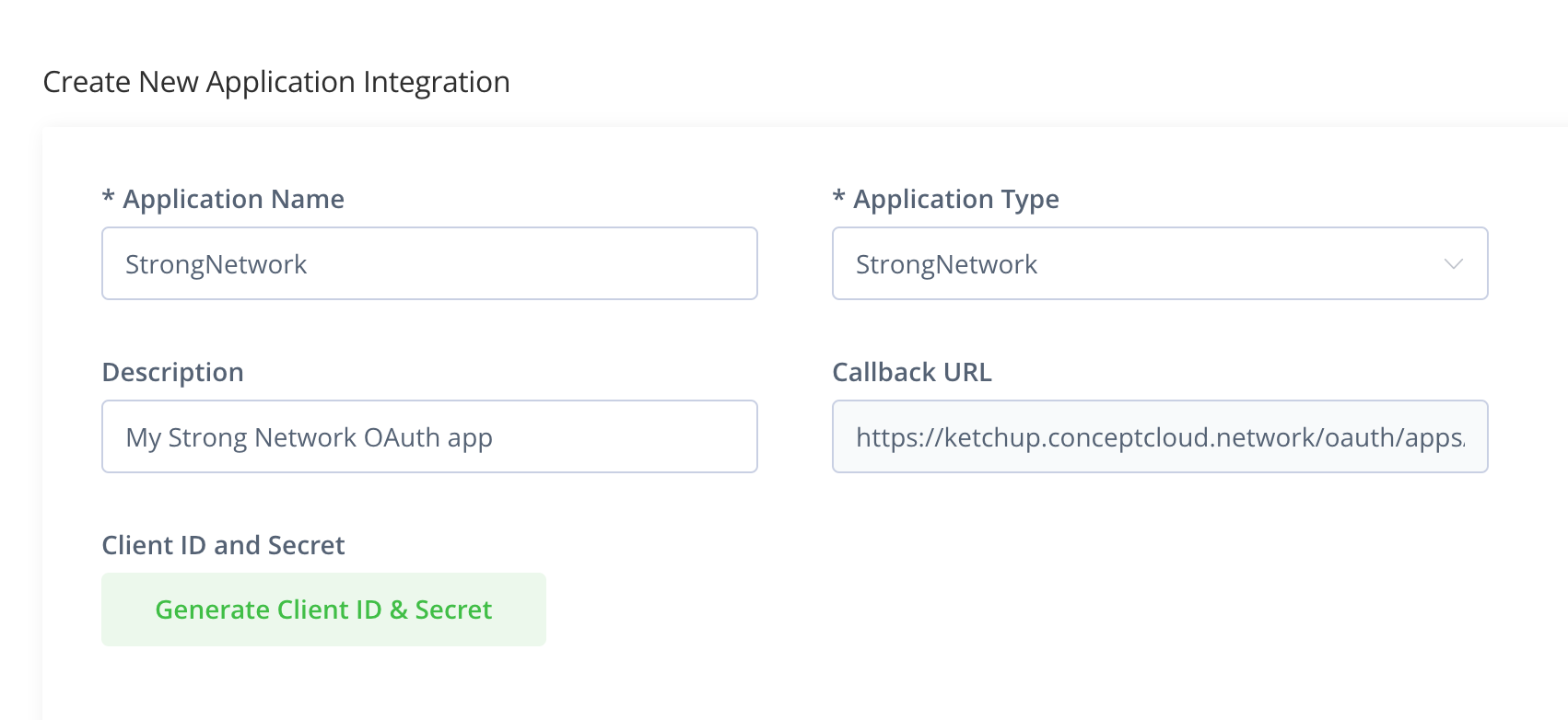The height and width of the screenshot is (720, 1568).
Task: Open the Application Type dropdown chevron
Action: tap(1454, 264)
